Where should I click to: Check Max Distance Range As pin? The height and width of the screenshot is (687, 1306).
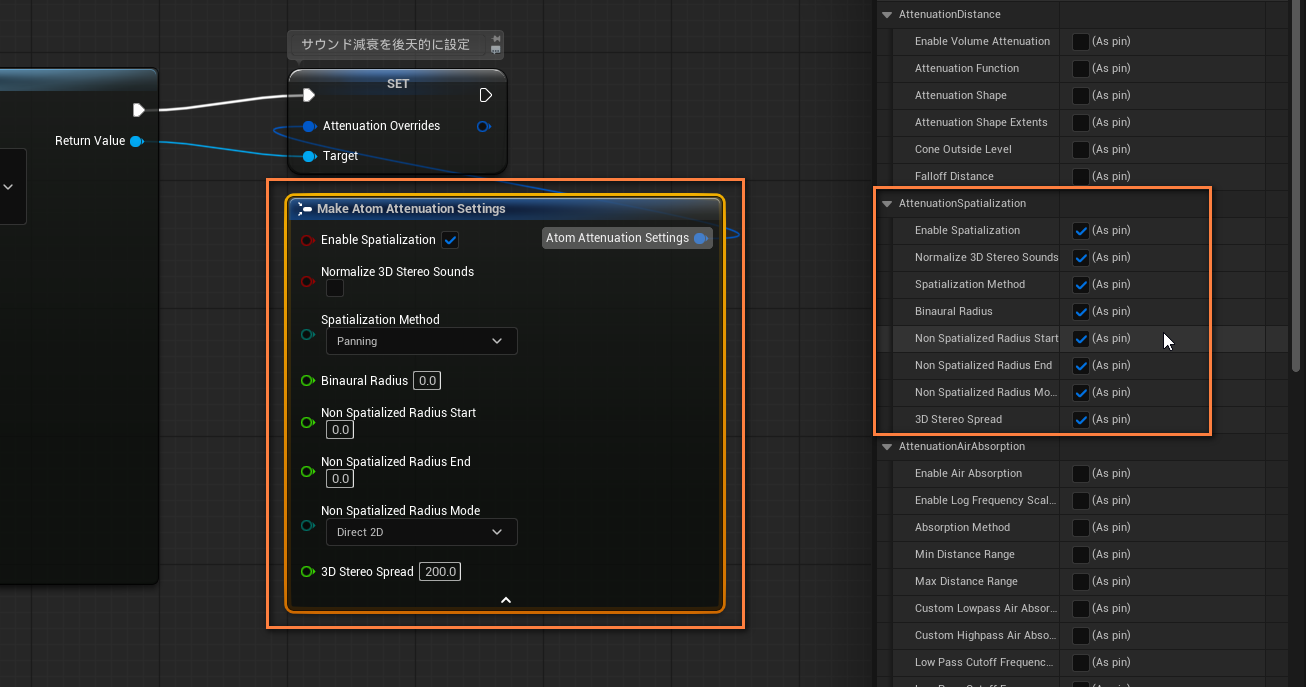[x=1081, y=581]
